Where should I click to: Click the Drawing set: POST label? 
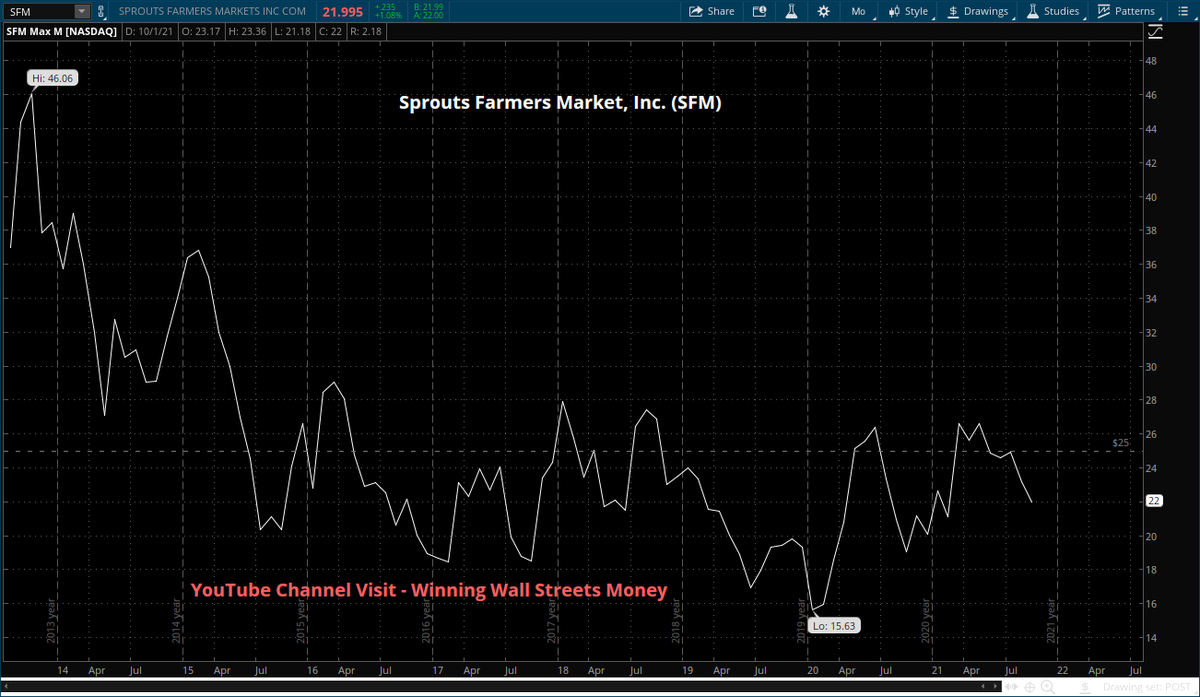[1149, 688]
